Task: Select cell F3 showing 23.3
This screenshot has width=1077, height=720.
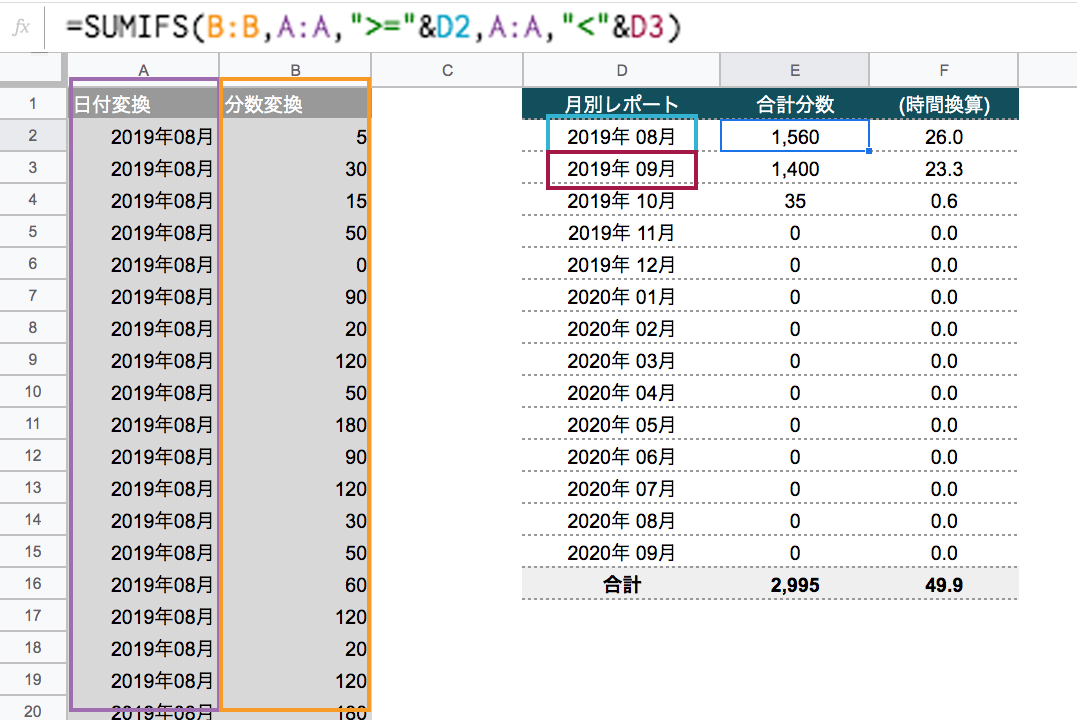Action: click(x=944, y=169)
